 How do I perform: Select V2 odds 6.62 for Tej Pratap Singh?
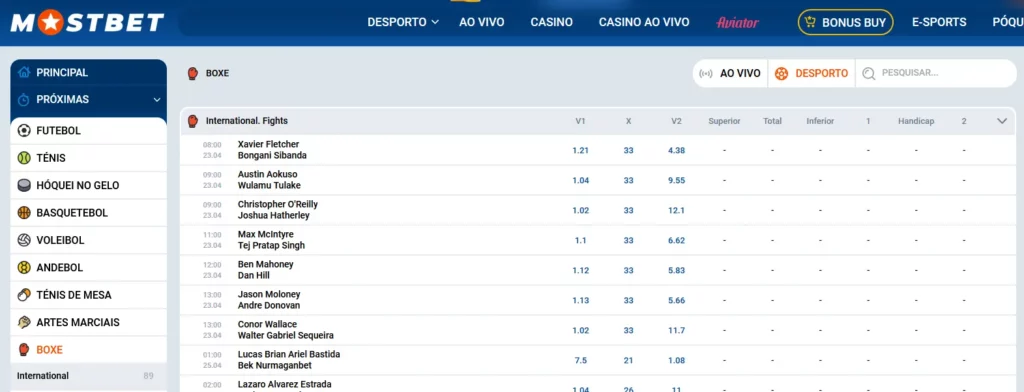[x=677, y=240]
